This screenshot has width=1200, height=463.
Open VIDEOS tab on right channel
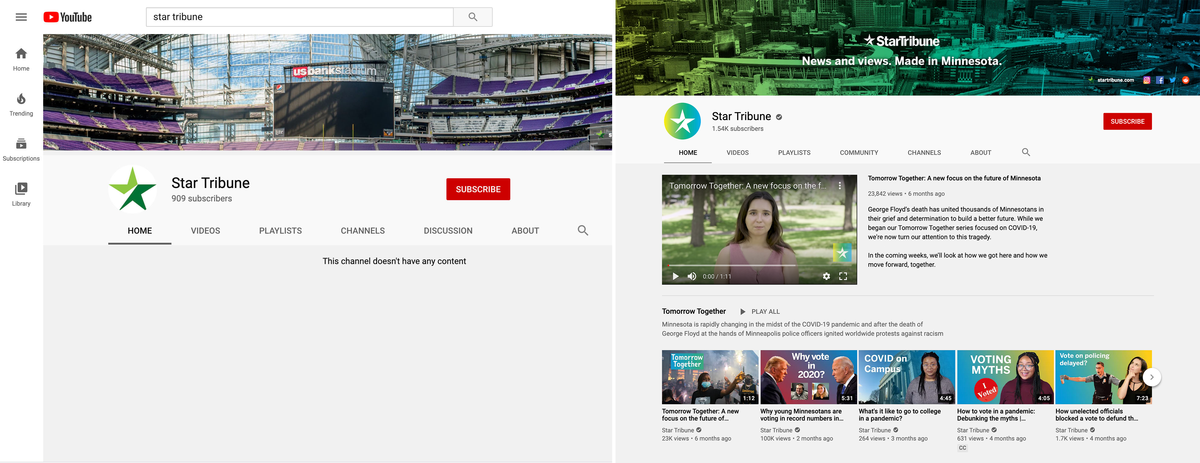[737, 152]
